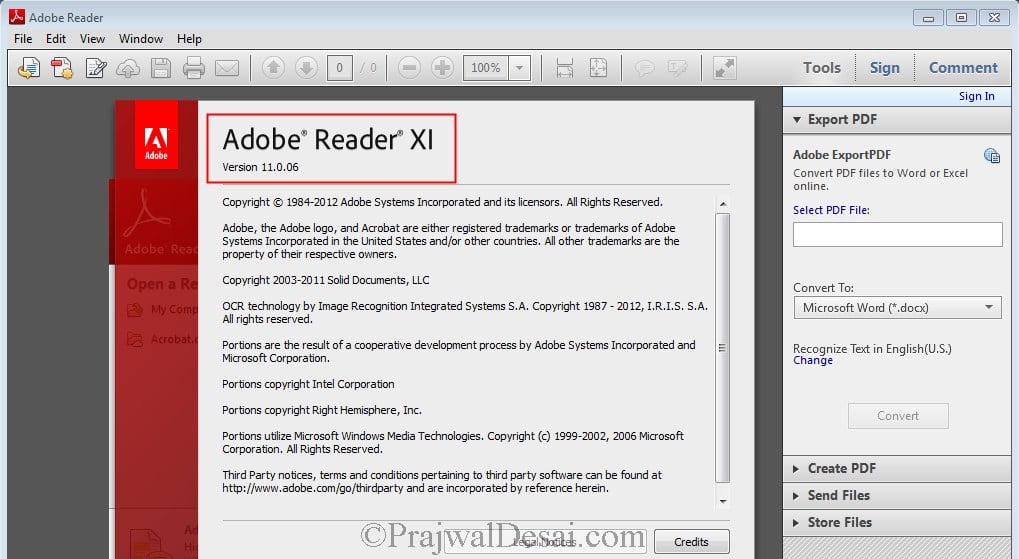Expand the Create PDF section

point(897,469)
